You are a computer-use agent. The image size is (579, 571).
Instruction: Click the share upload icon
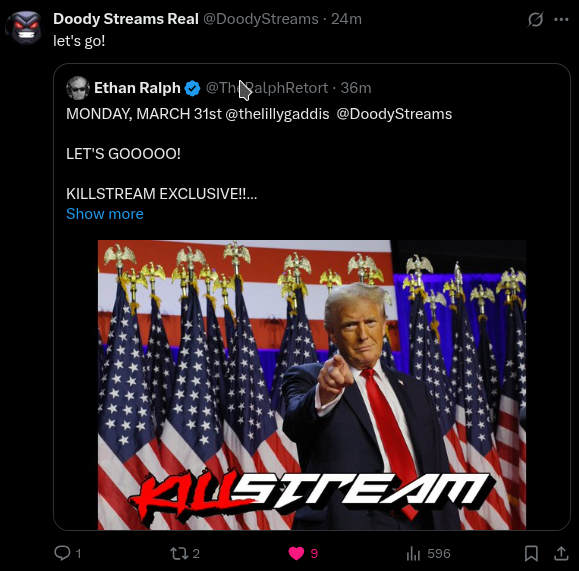tap(561, 553)
